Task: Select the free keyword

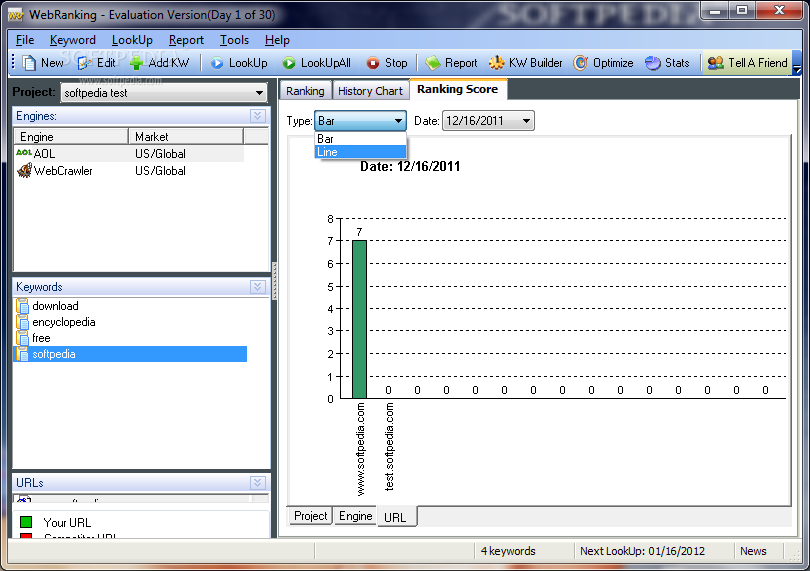Action: pos(41,338)
